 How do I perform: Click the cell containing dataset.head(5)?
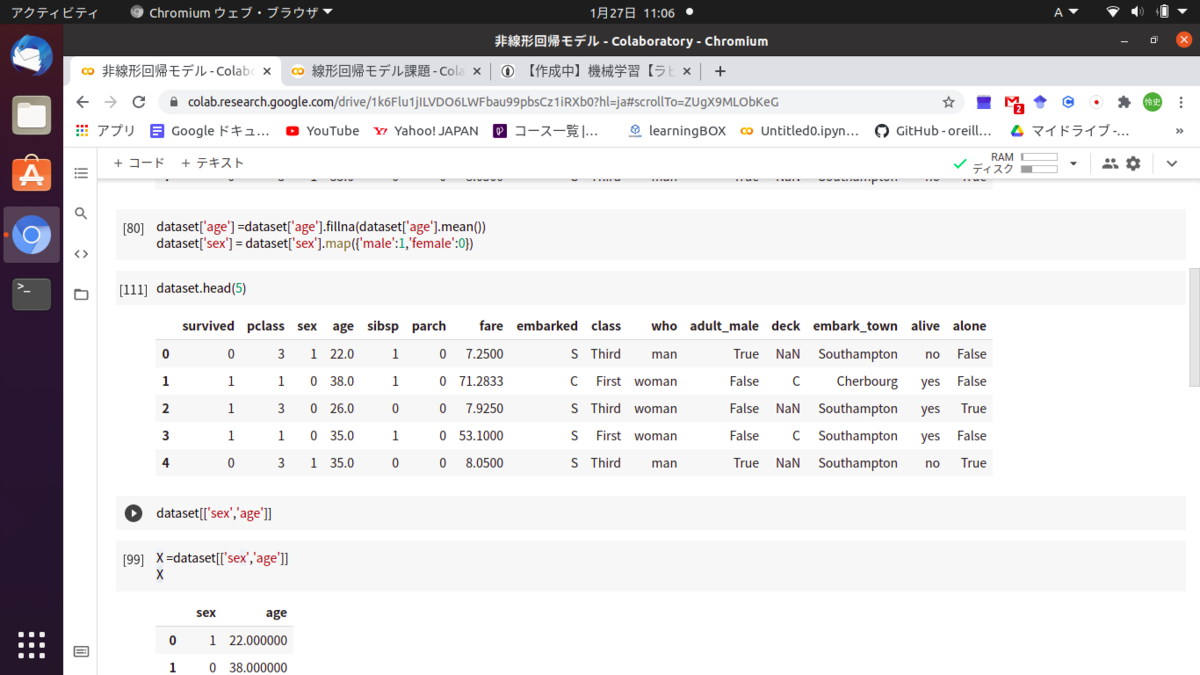[x=650, y=288]
